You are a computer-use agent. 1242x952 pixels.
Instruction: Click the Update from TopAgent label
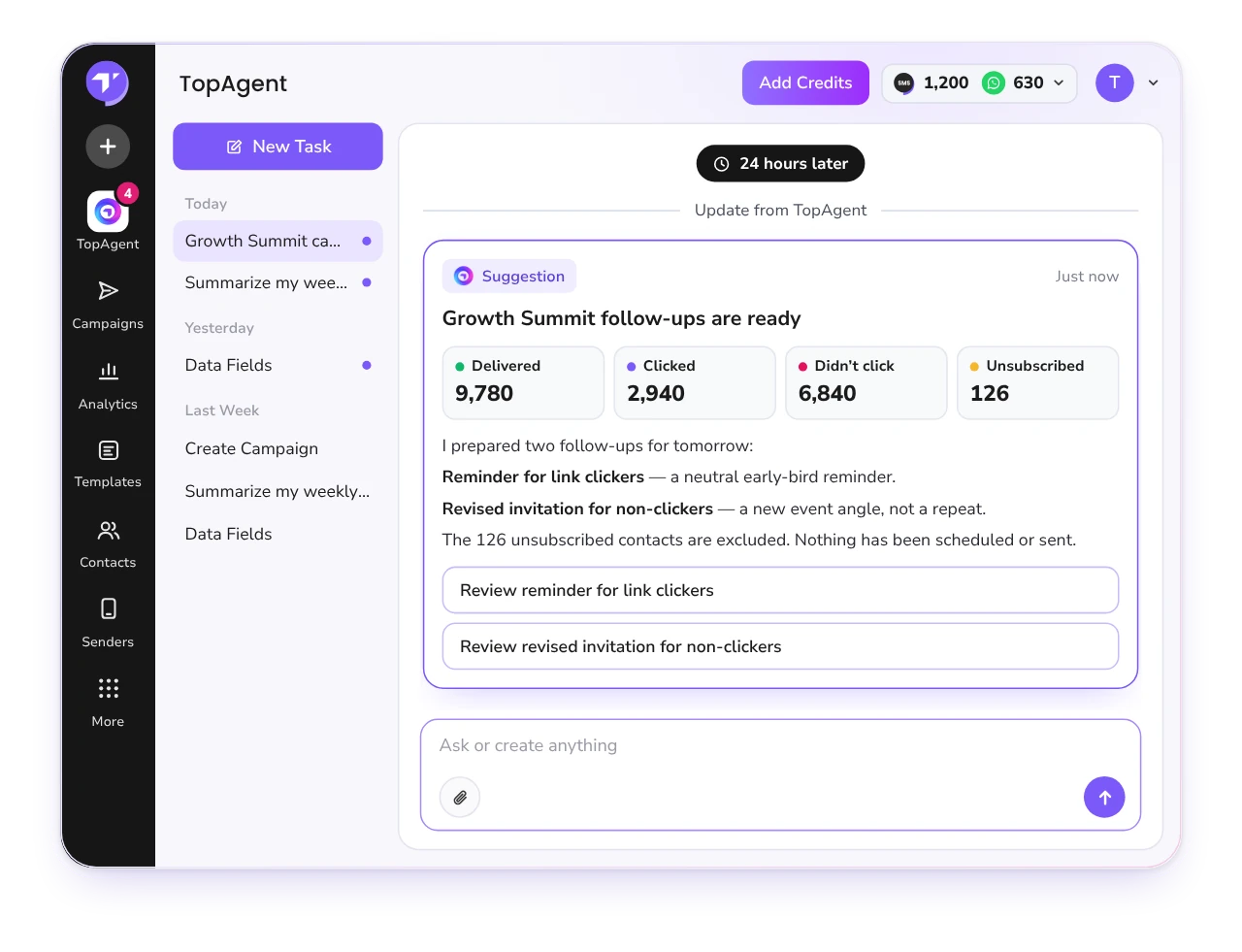pyautogui.click(x=780, y=211)
